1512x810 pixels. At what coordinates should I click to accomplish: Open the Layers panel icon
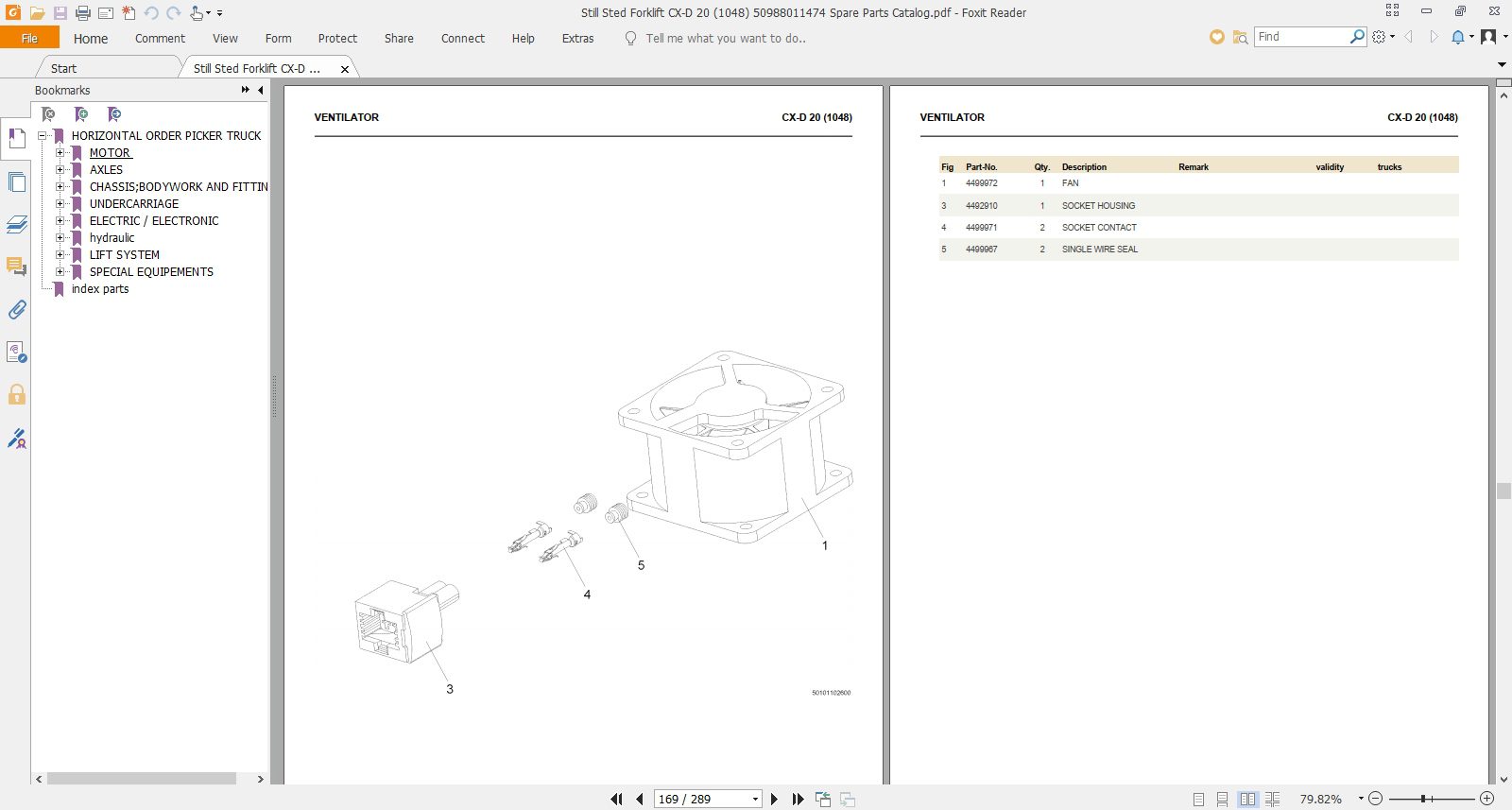[x=16, y=225]
